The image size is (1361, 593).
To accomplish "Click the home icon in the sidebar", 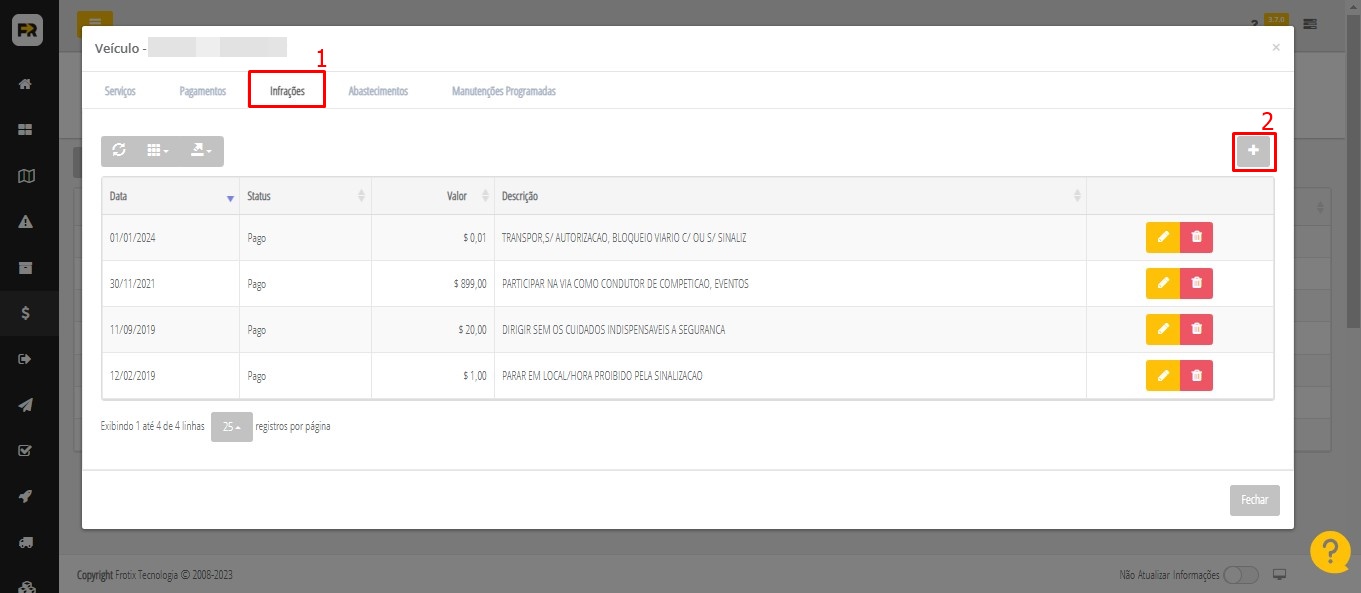I will [27, 84].
